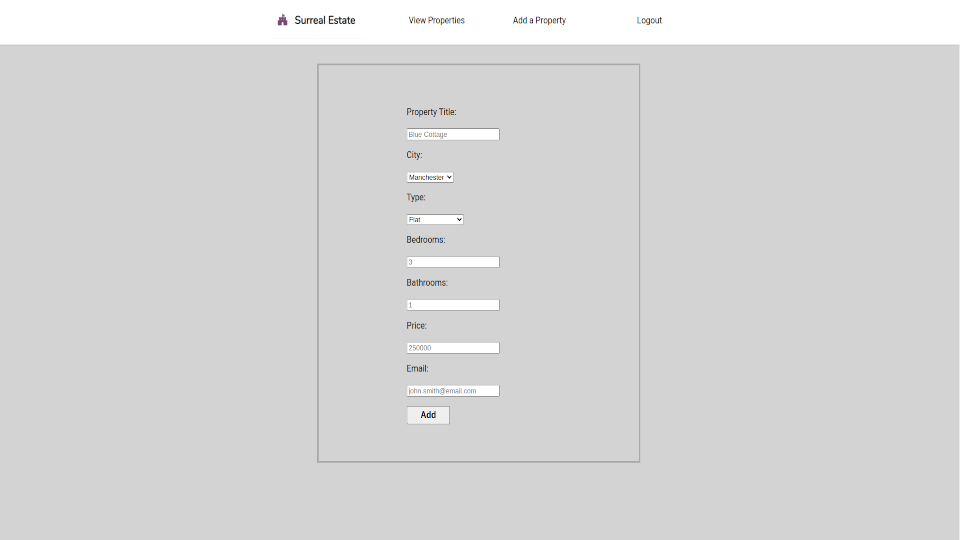Click the Email field with john.smith placeholder
Viewport: 960px width, 540px height.
[x=453, y=391]
